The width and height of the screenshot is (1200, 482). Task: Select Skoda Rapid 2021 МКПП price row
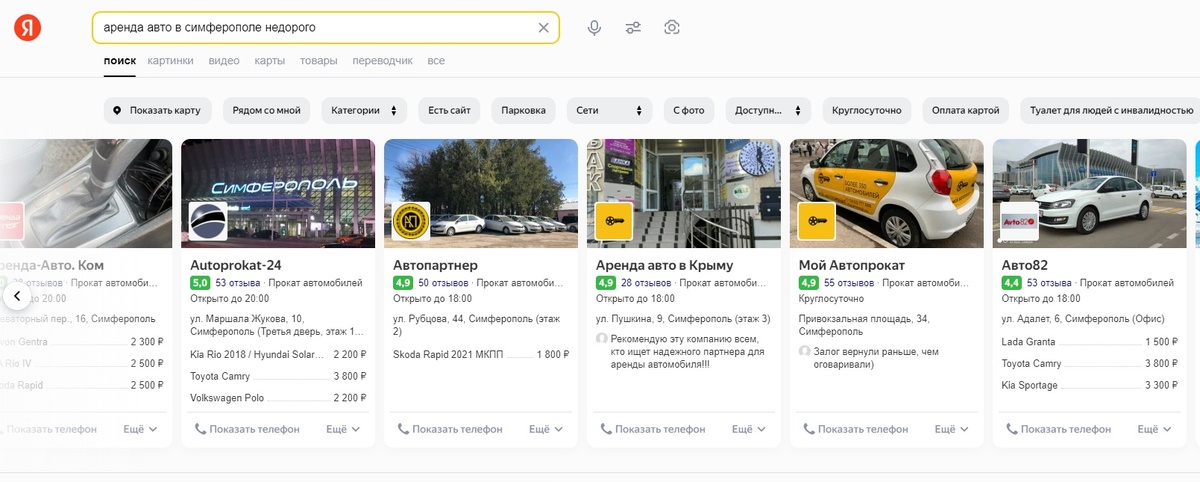(481, 355)
